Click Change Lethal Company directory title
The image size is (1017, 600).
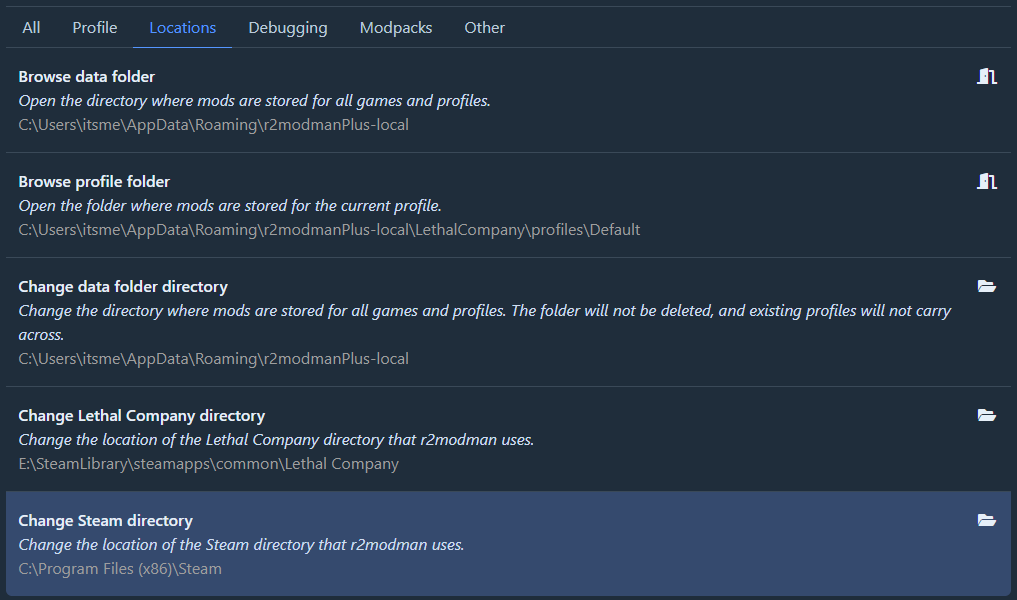point(142,416)
